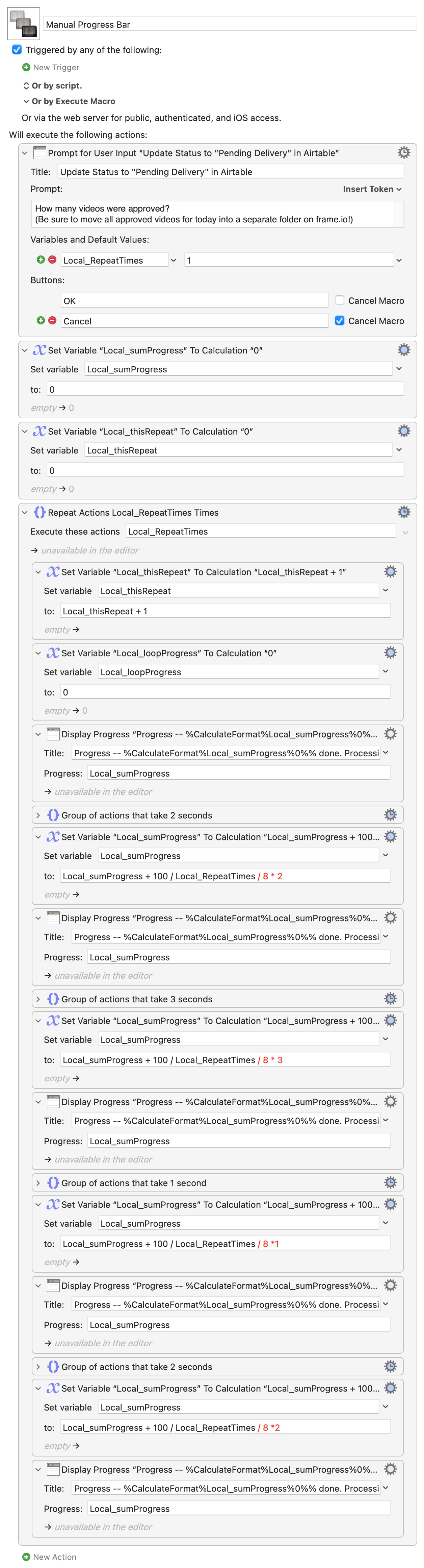Click the macro icon next to the name field
424x1568 pixels.
coord(24,24)
